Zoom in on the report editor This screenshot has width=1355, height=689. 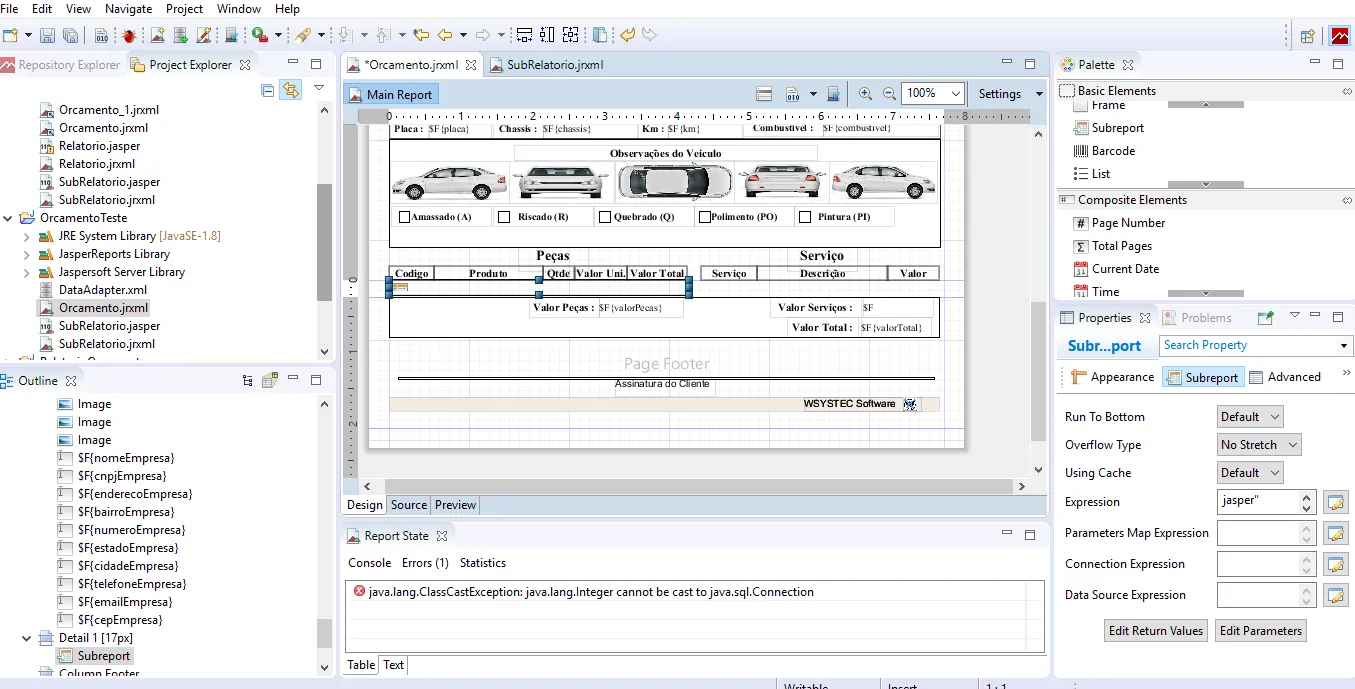(865, 94)
